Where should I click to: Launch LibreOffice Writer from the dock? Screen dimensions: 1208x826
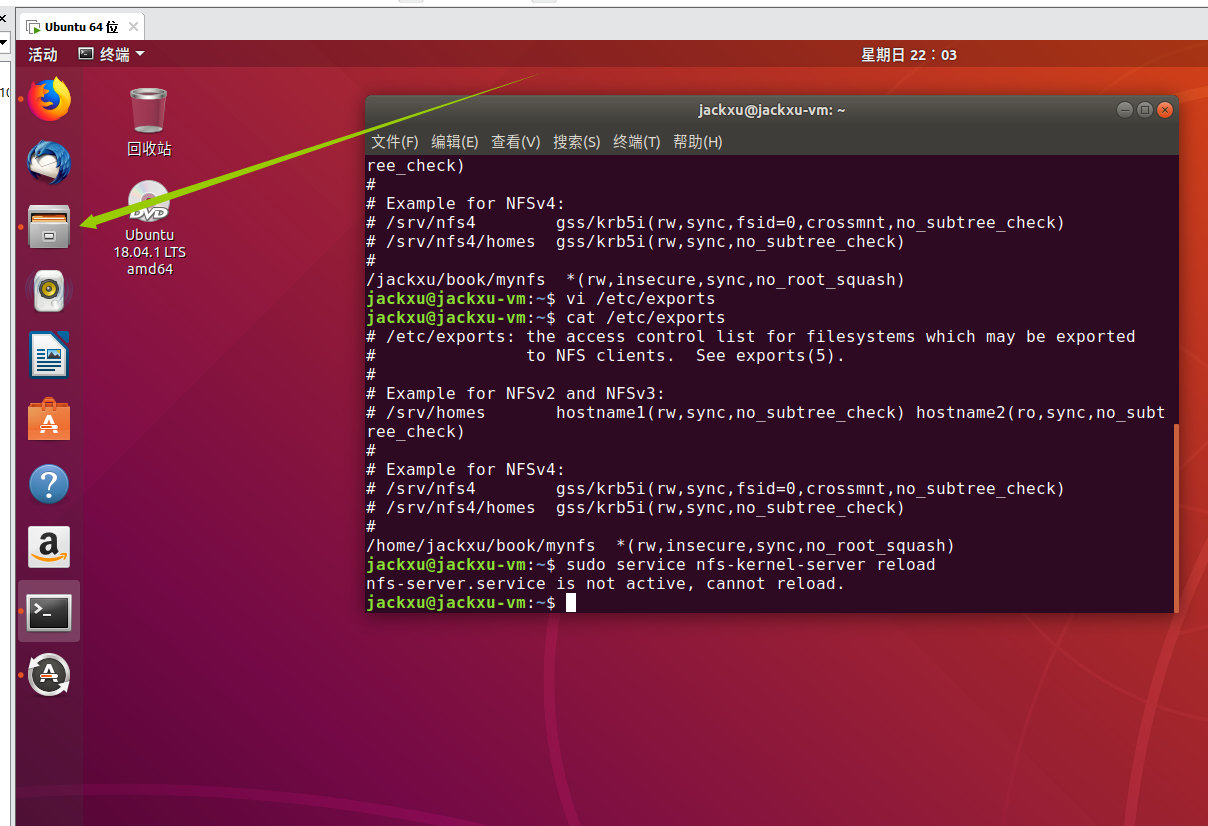click(49, 355)
